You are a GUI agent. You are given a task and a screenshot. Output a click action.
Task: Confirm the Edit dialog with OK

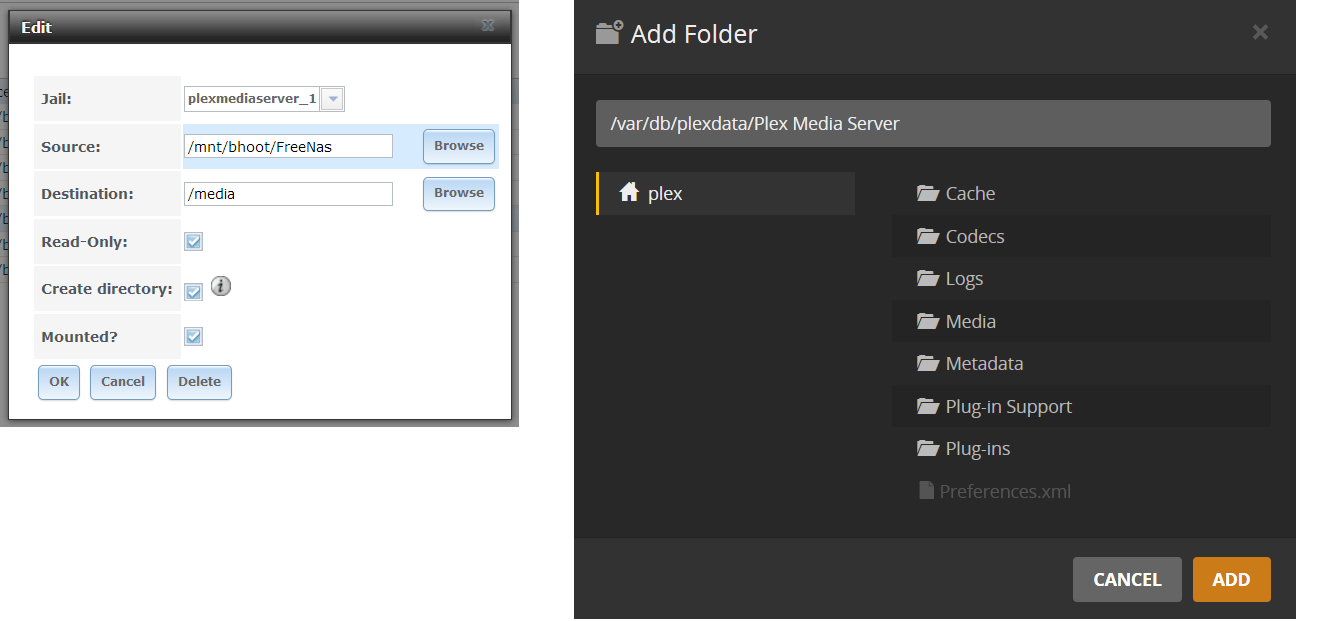[59, 382]
